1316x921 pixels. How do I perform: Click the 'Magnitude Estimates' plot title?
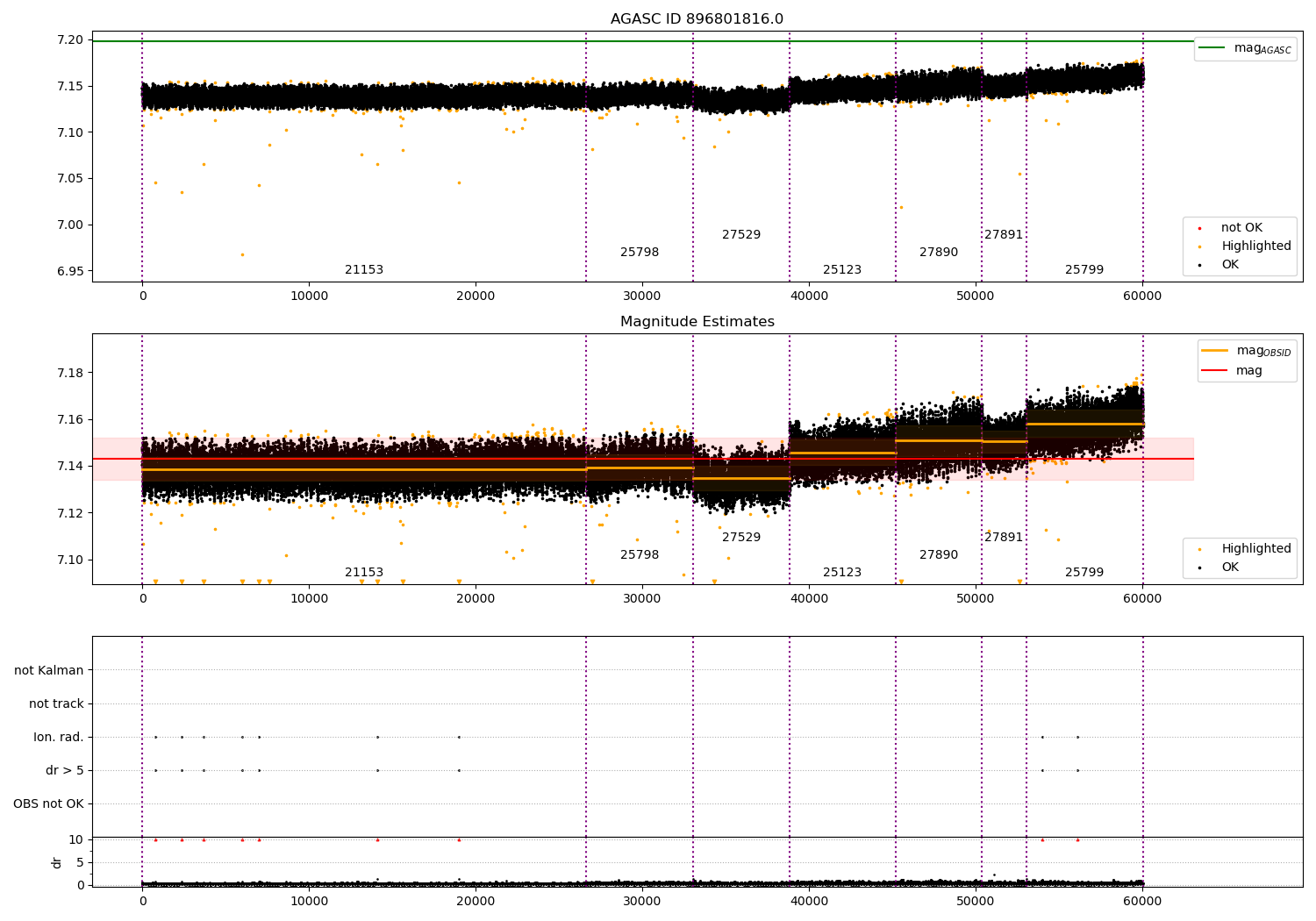[x=697, y=322]
